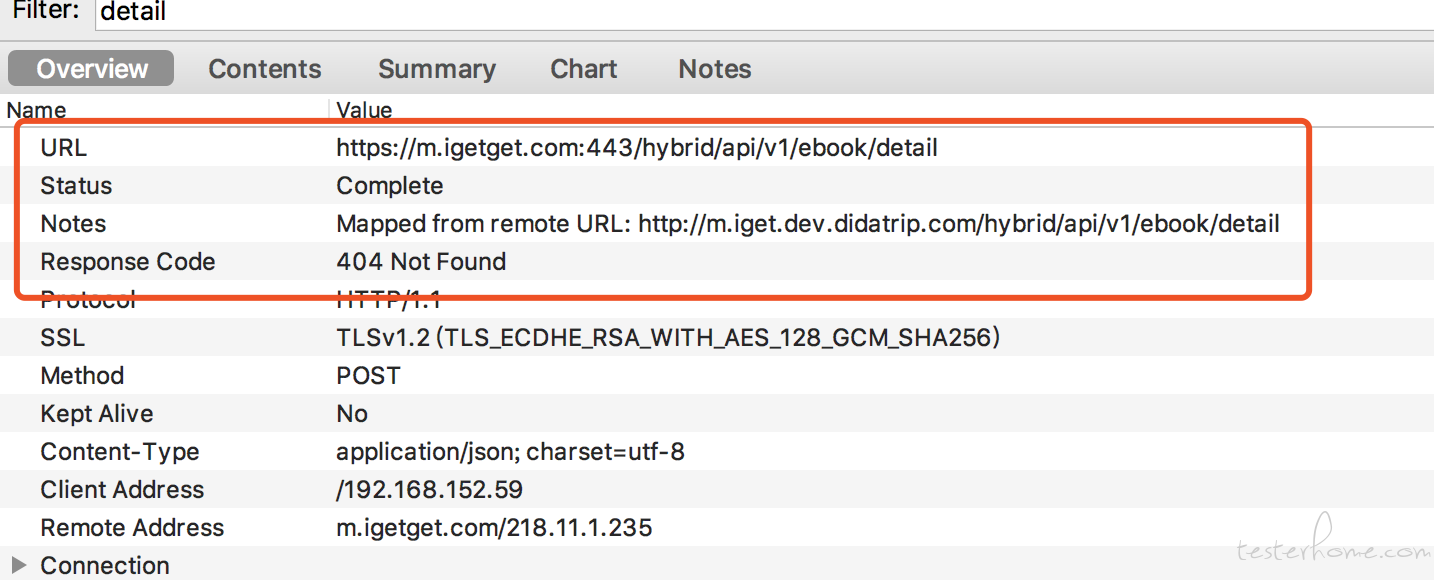Screen dimensions: 1434x580
Task: Select the Content-Type row
Action: pos(717,452)
